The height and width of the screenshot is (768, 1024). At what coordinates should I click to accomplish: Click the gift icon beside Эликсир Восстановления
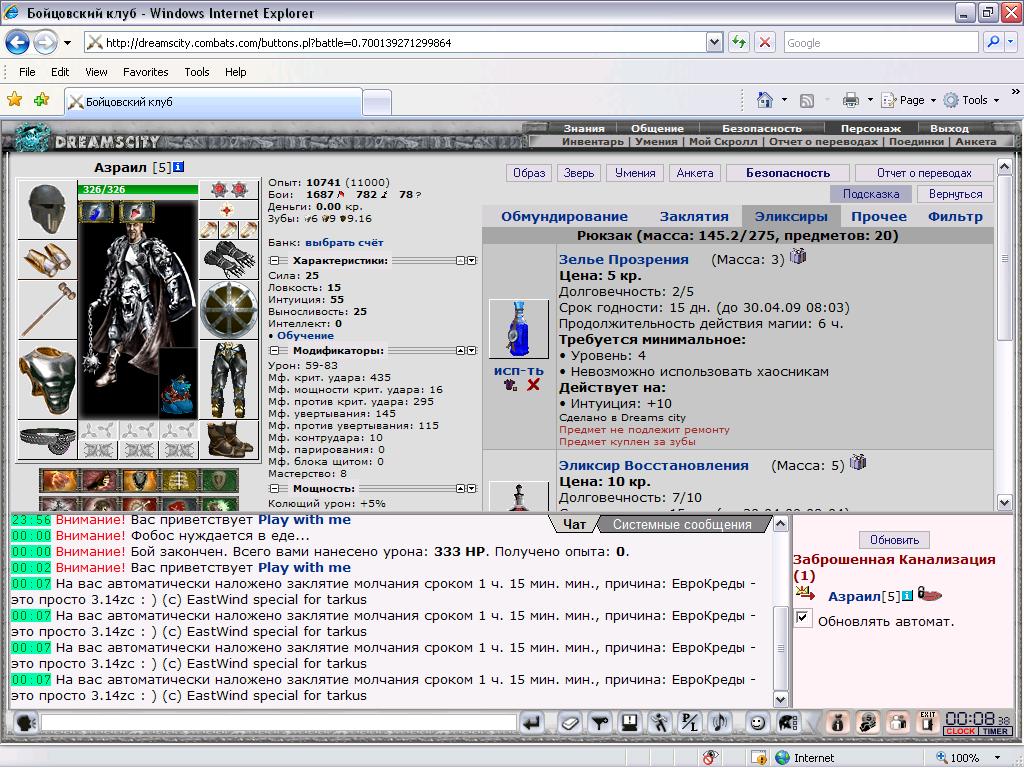click(x=857, y=462)
